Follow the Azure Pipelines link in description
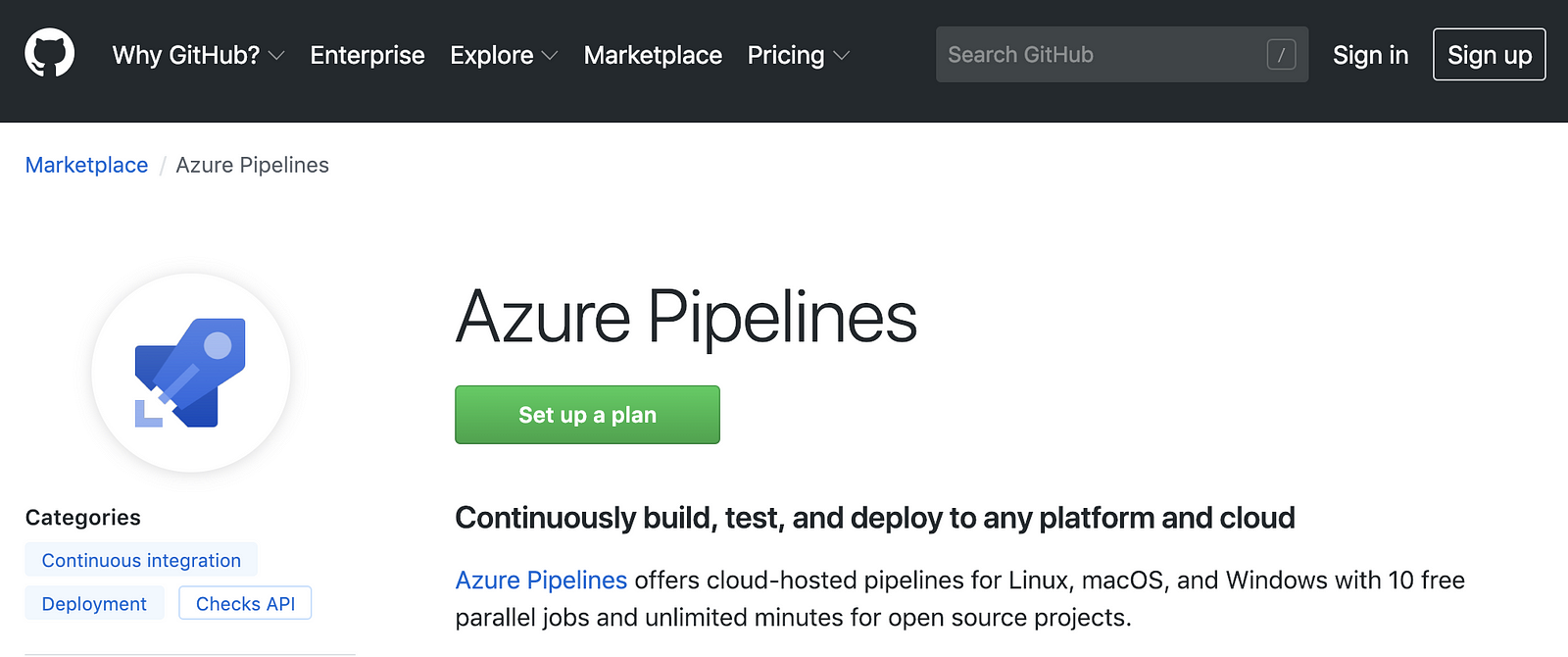Viewport: 1568px width, 657px height. [x=541, y=581]
